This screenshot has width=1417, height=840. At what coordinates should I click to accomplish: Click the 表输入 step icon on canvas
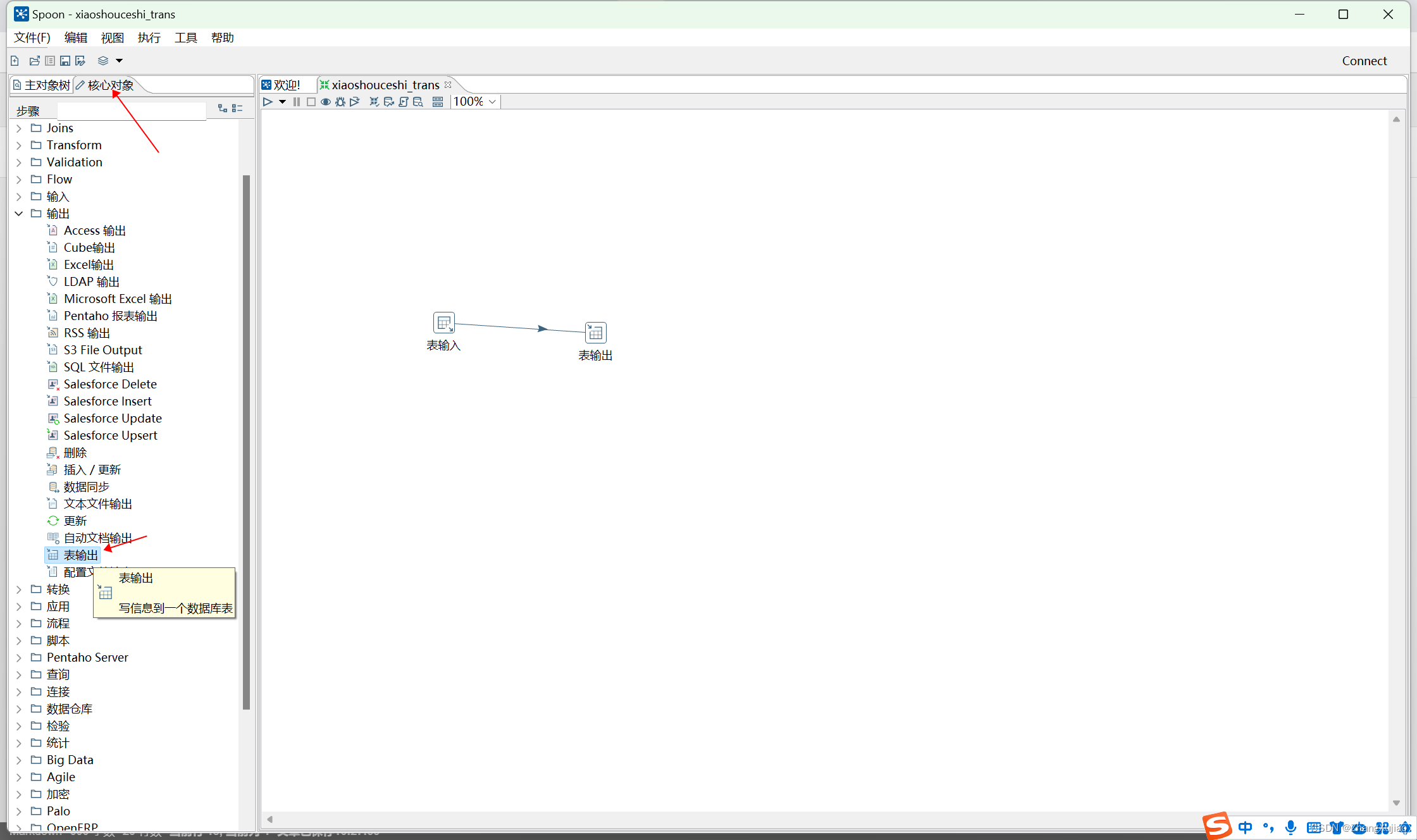443,322
